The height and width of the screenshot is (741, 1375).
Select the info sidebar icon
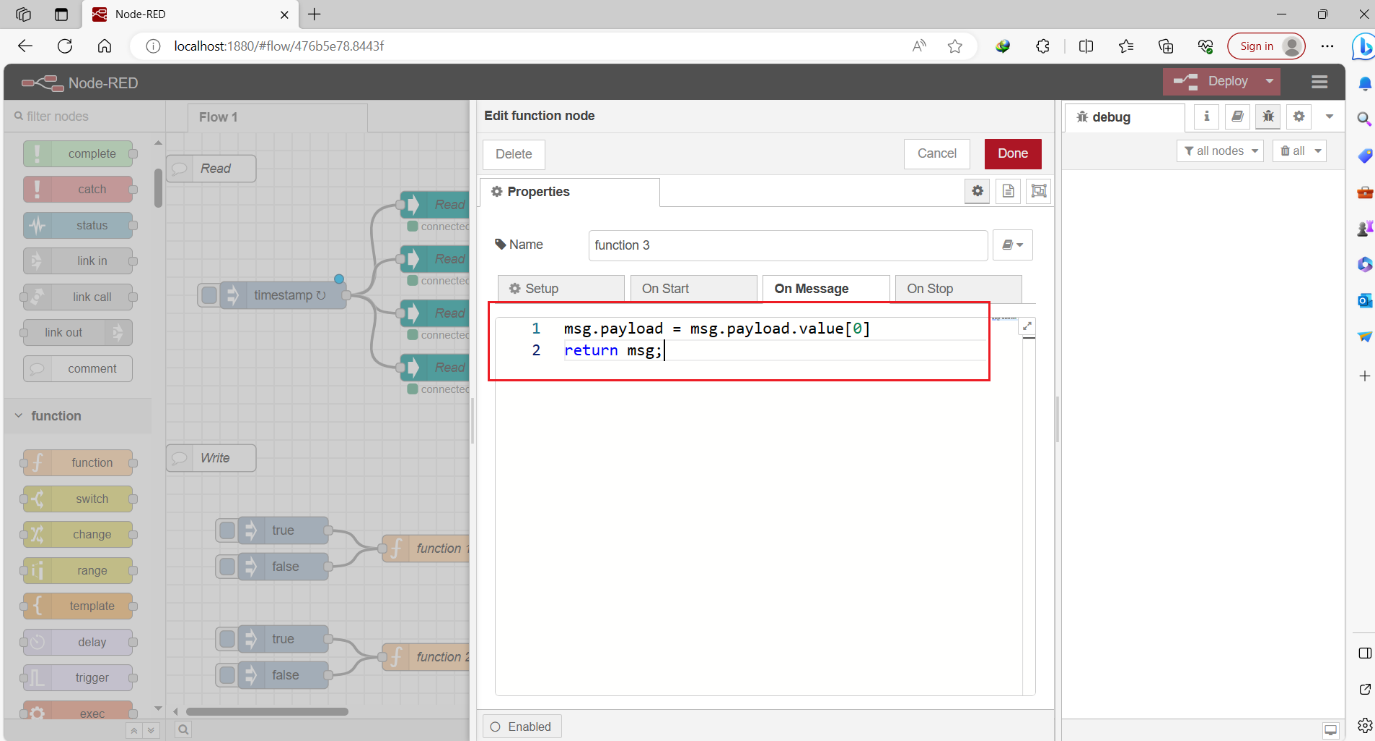pyautogui.click(x=1206, y=116)
